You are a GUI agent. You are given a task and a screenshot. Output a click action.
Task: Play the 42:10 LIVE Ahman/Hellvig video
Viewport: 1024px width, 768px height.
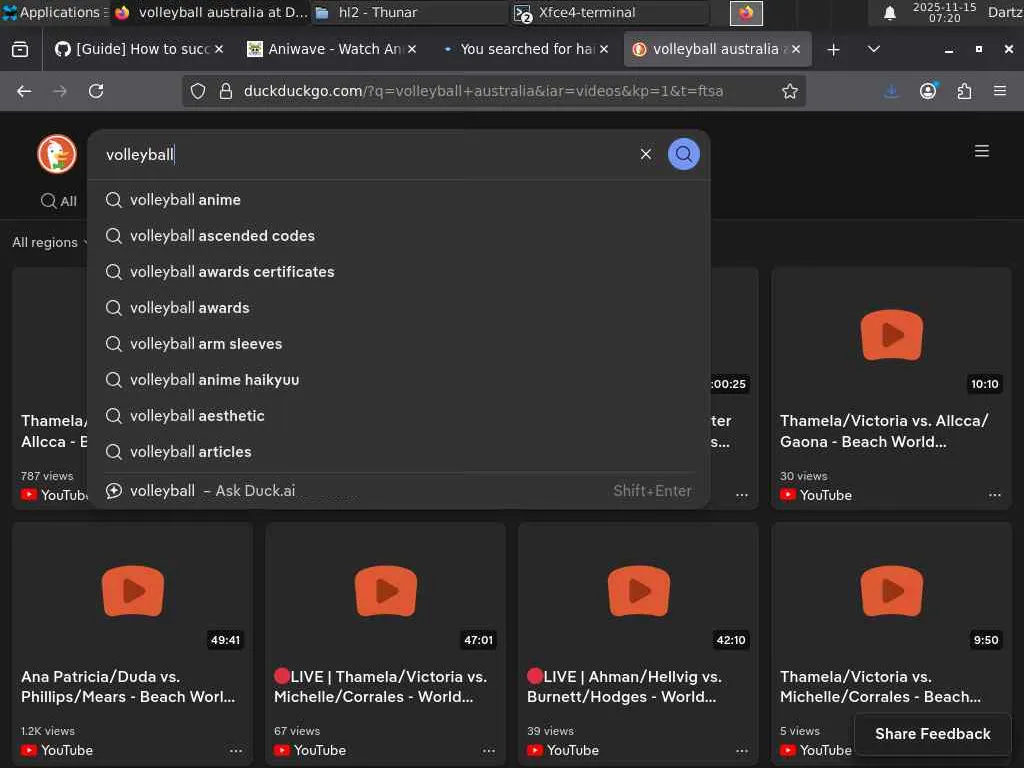639,591
